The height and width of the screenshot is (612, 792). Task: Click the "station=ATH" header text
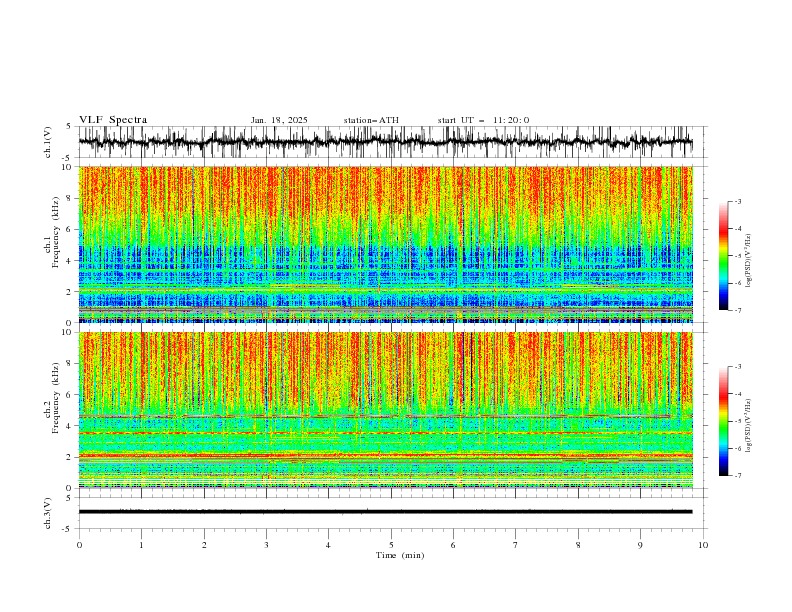pos(371,120)
